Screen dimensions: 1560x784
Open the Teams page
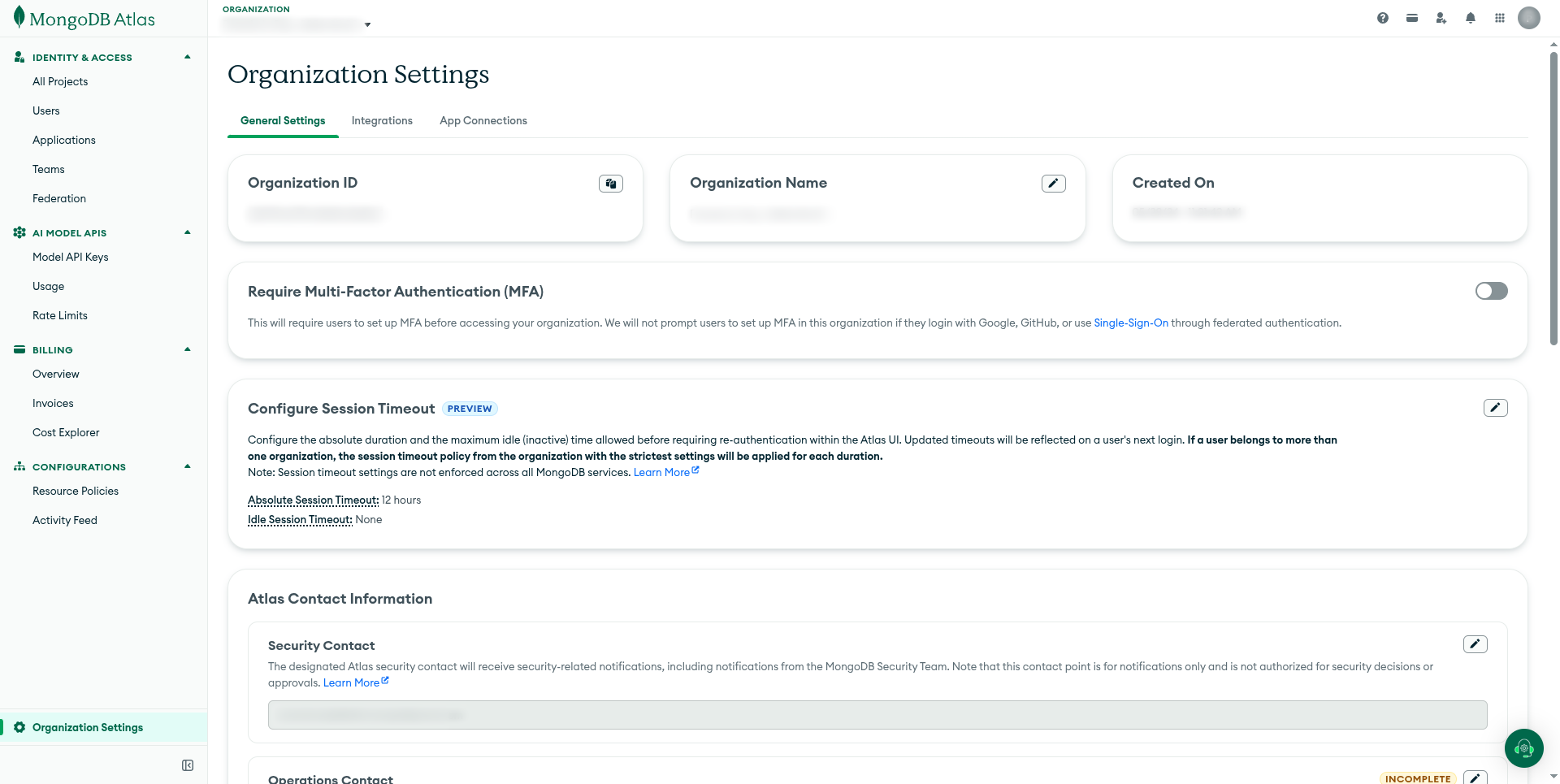point(49,169)
